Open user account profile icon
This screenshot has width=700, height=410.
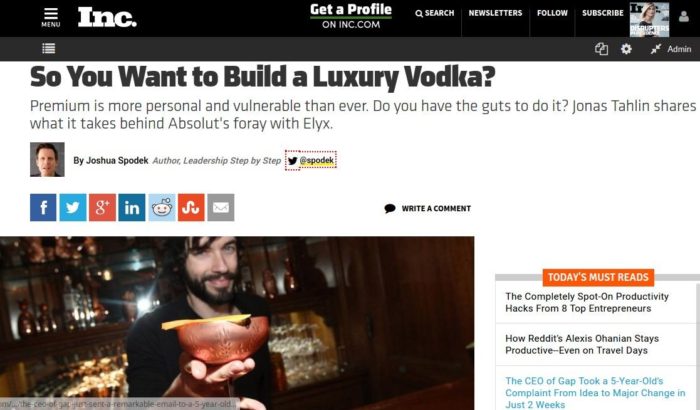click(683, 17)
